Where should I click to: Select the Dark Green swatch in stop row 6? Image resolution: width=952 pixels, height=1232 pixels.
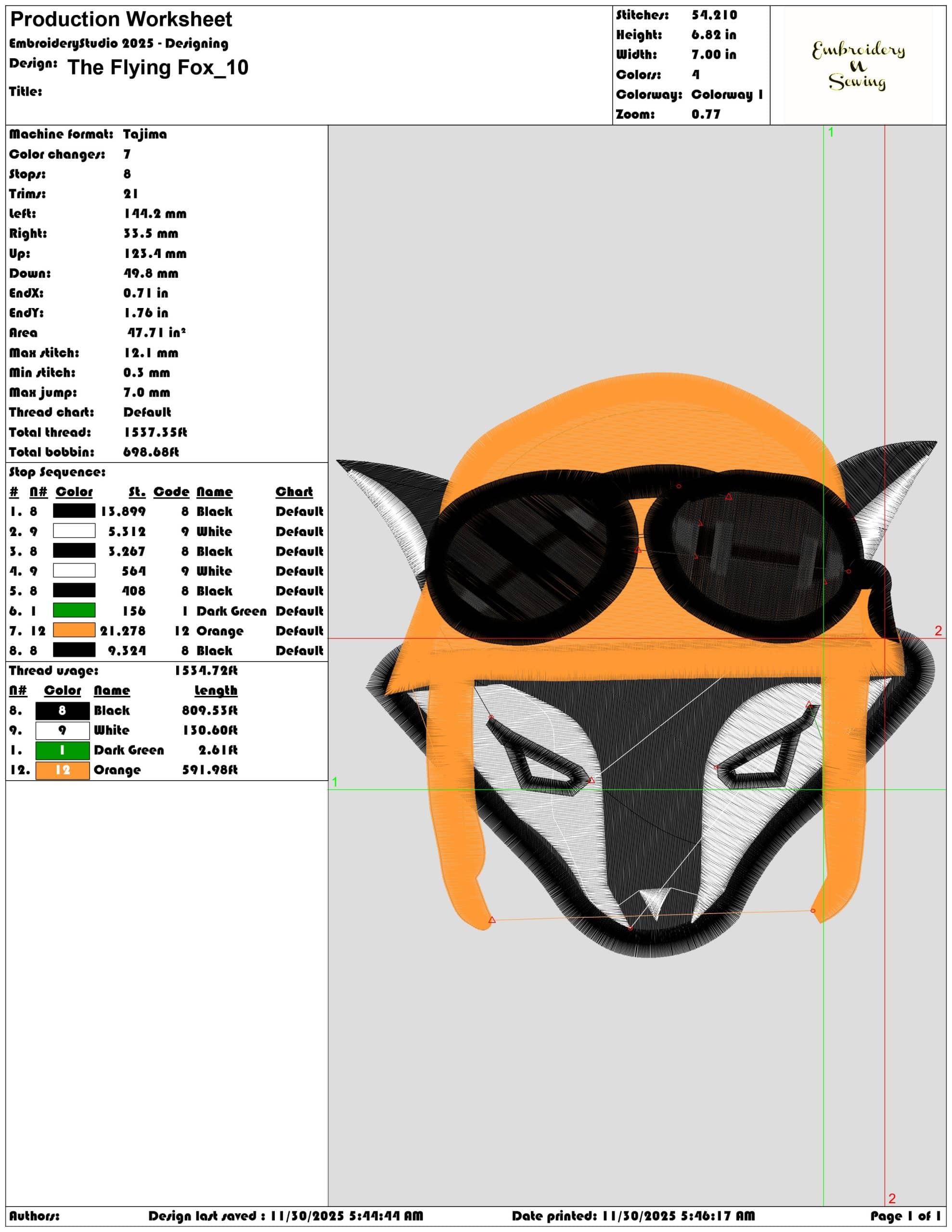click(x=74, y=610)
